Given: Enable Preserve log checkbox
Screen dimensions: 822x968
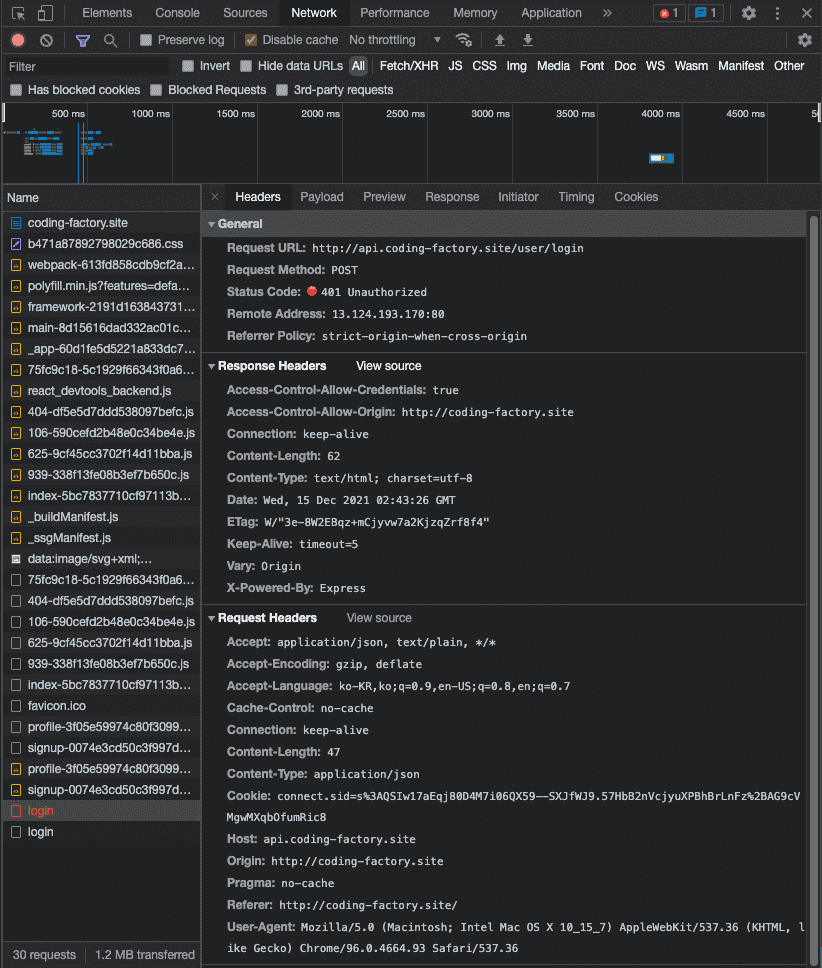Looking at the screenshot, I should point(146,40).
